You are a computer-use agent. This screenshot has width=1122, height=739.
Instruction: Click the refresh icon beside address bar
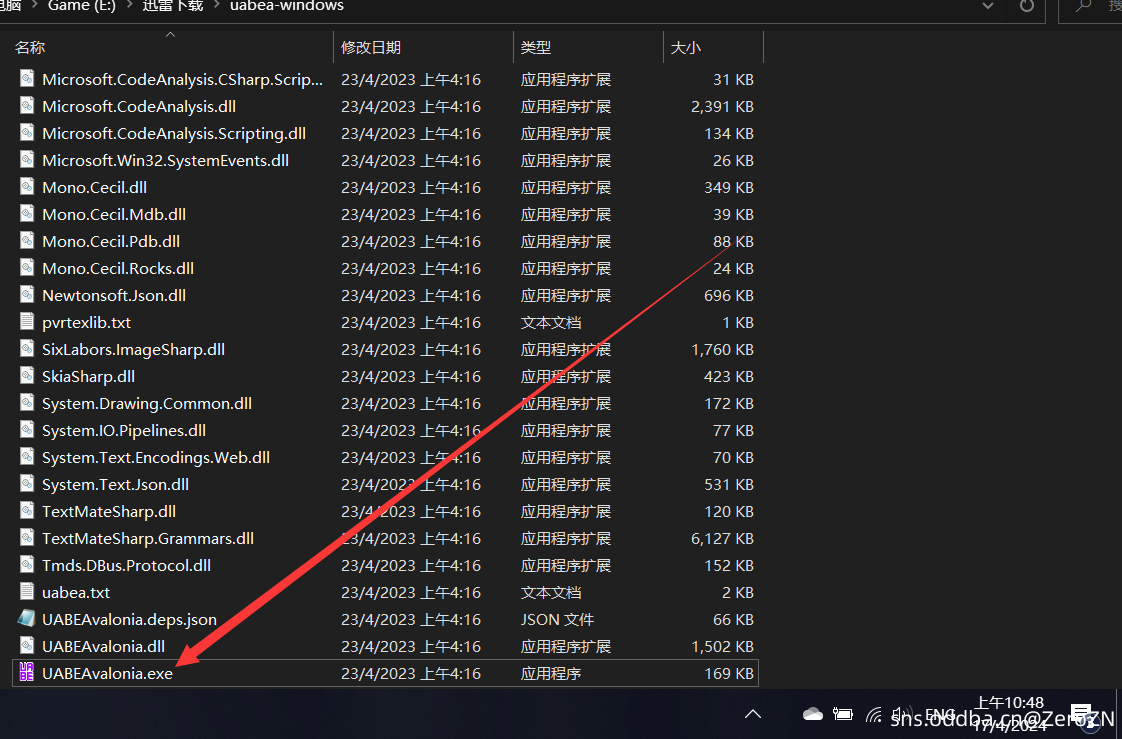point(1026,7)
